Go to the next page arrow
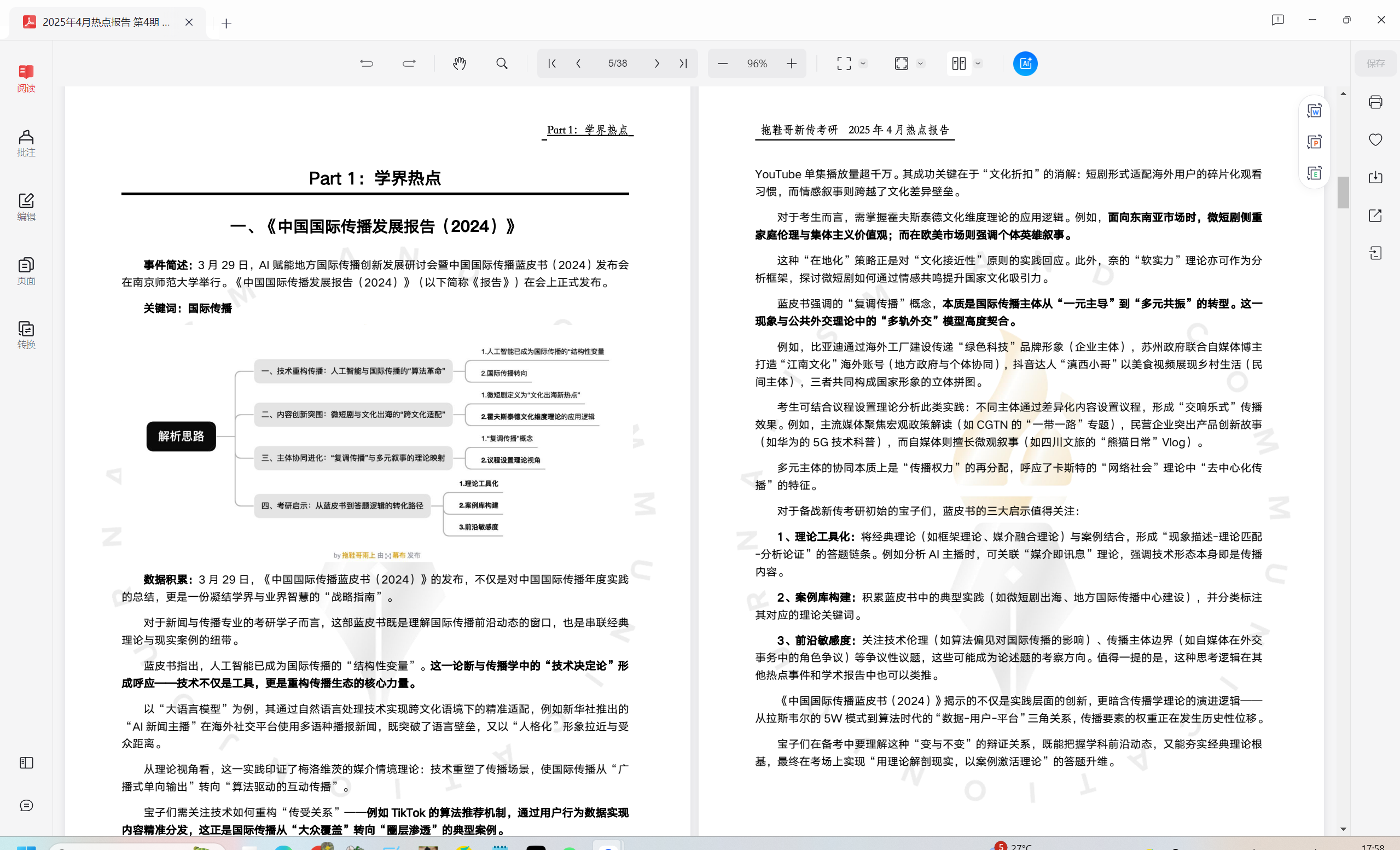This screenshot has width=1400, height=850. pyautogui.click(x=657, y=63)
